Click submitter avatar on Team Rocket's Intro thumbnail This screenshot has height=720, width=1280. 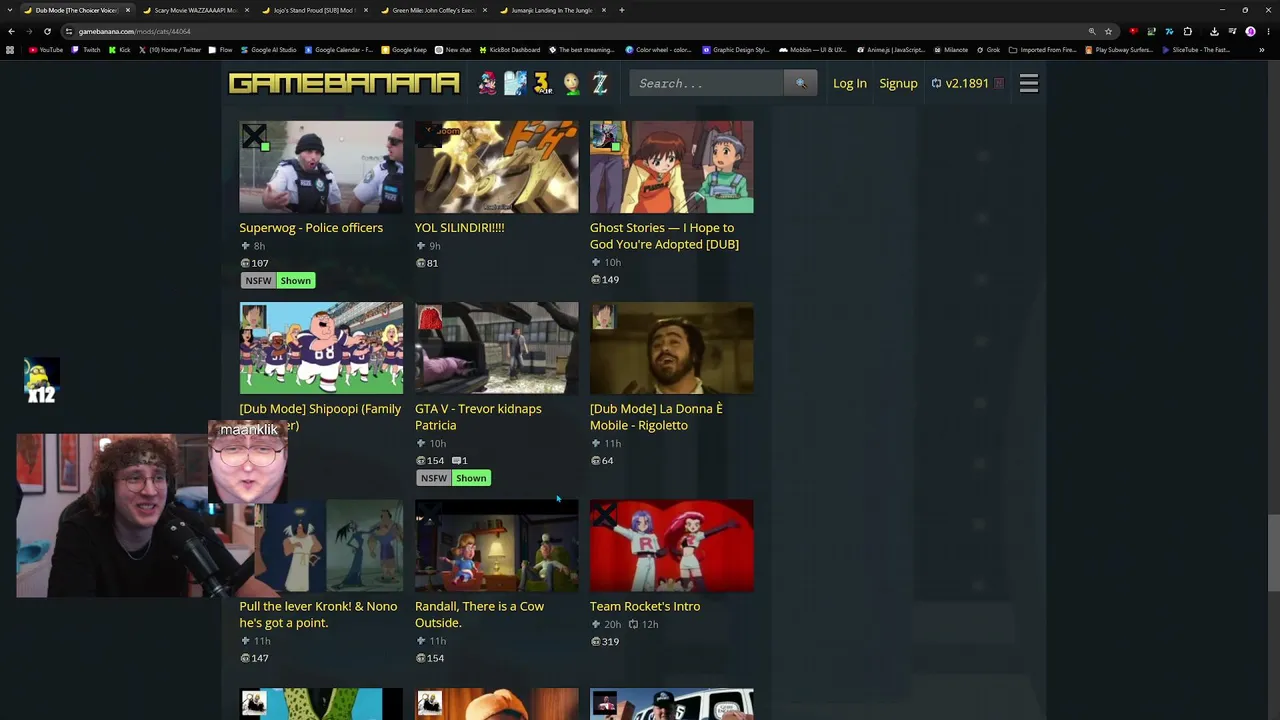point(604,515)
